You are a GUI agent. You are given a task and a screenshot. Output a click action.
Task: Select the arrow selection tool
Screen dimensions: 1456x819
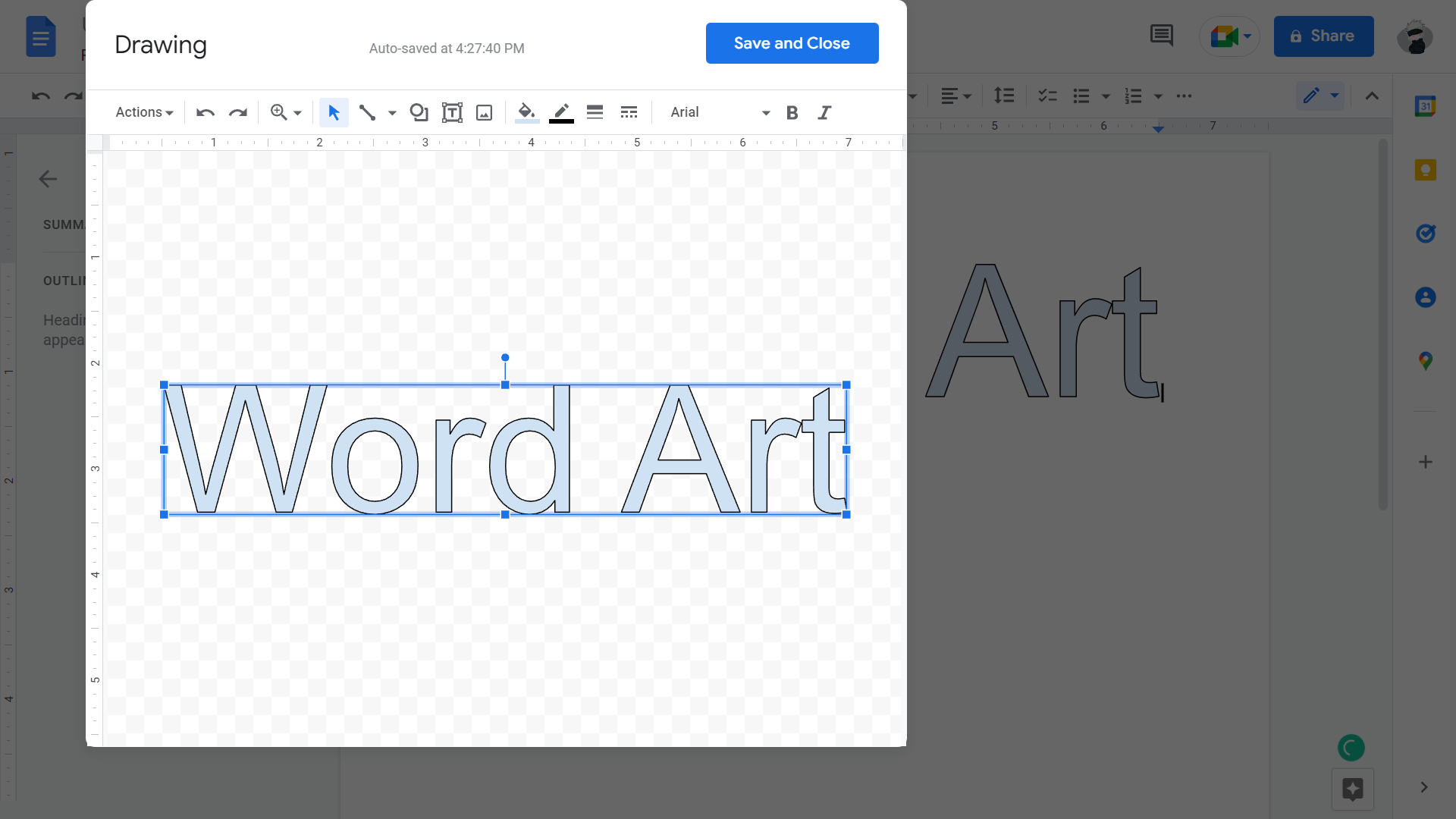tap(334, 112)
